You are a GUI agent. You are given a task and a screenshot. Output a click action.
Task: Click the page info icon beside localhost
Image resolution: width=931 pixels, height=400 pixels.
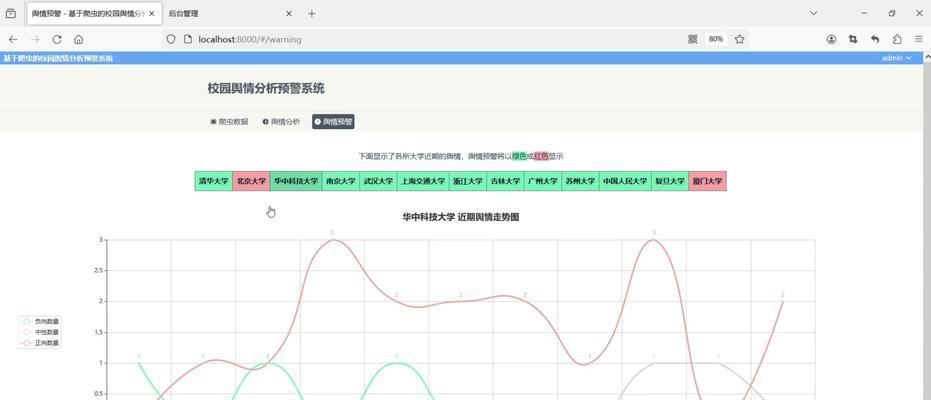[188, 39]
